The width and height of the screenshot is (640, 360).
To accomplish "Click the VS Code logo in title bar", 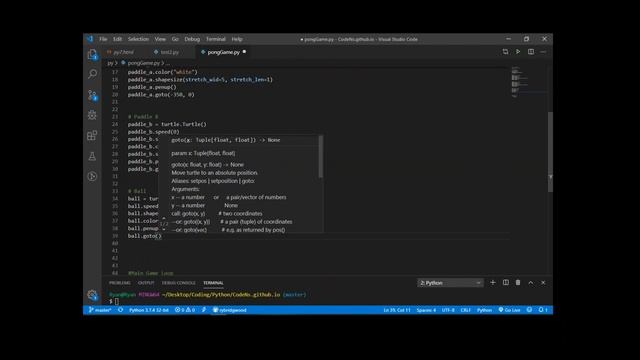I will coord(90,39).
